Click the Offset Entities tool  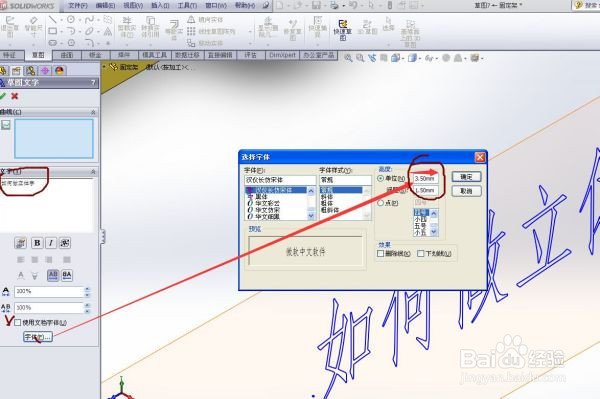coord(174,29)
